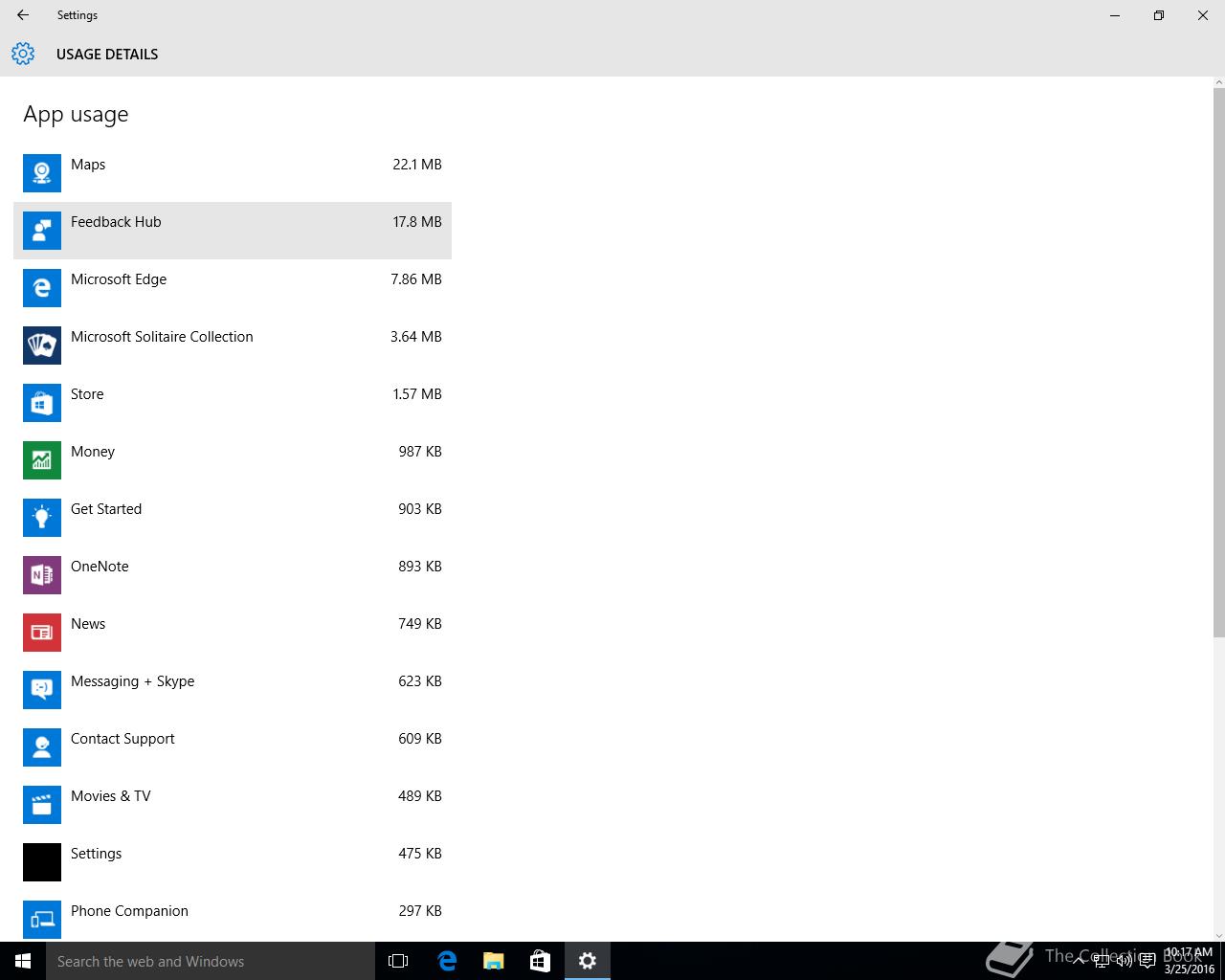Select the Maps row label

[88, 165]
